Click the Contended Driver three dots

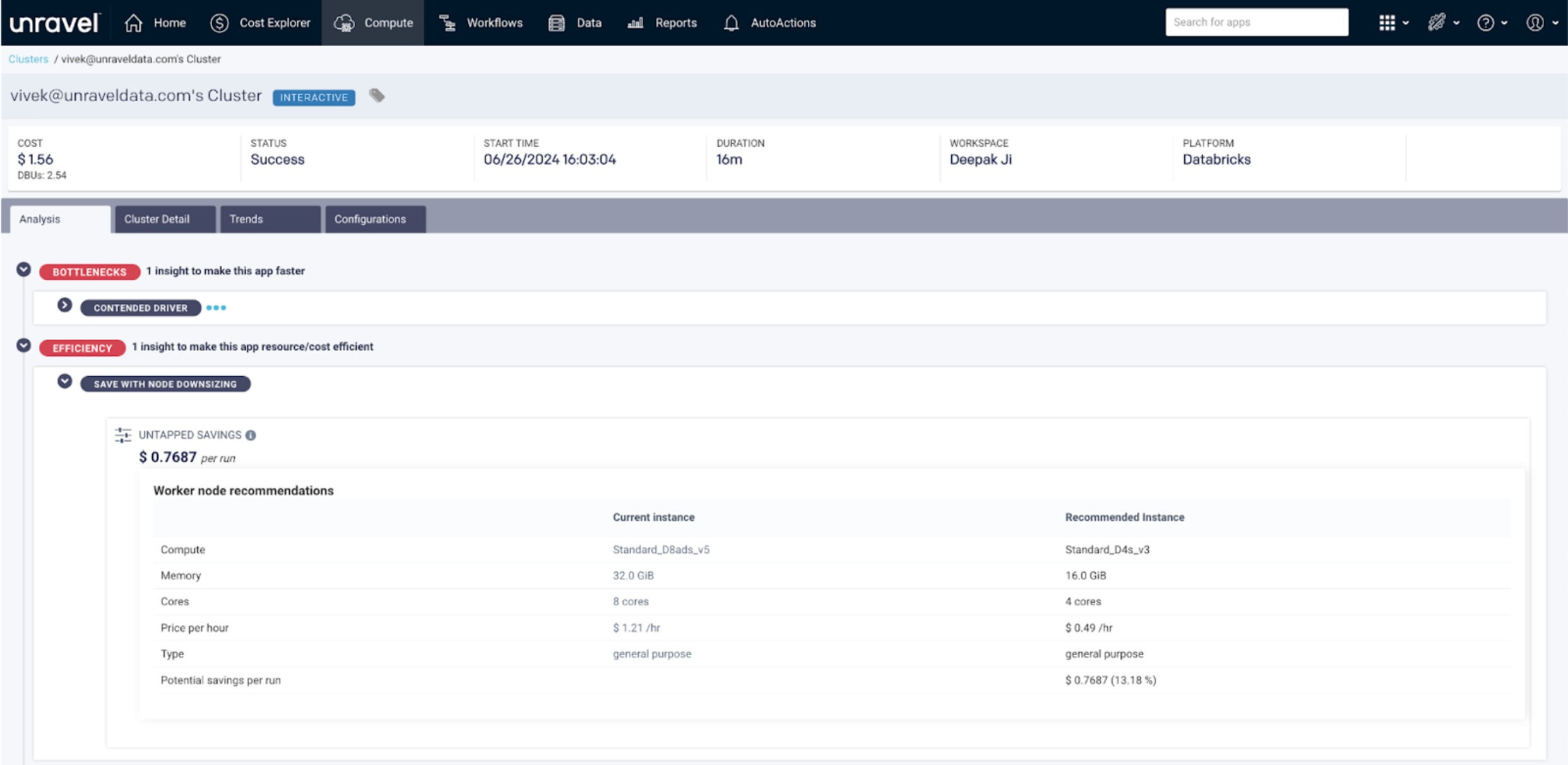(x=216, y=308)
